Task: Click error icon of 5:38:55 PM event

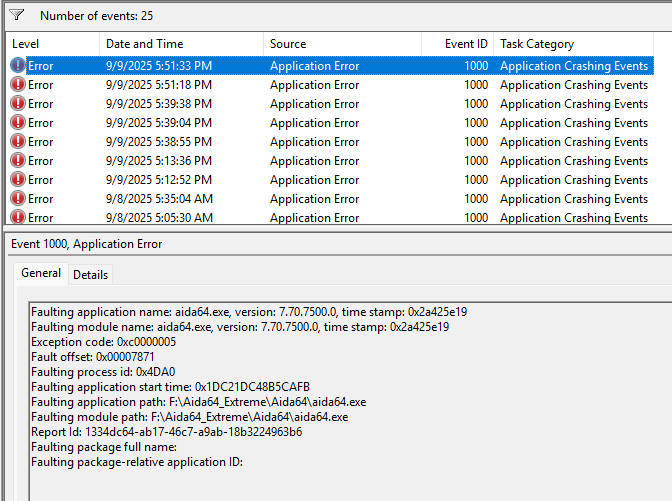Action: tap(18, 141)
